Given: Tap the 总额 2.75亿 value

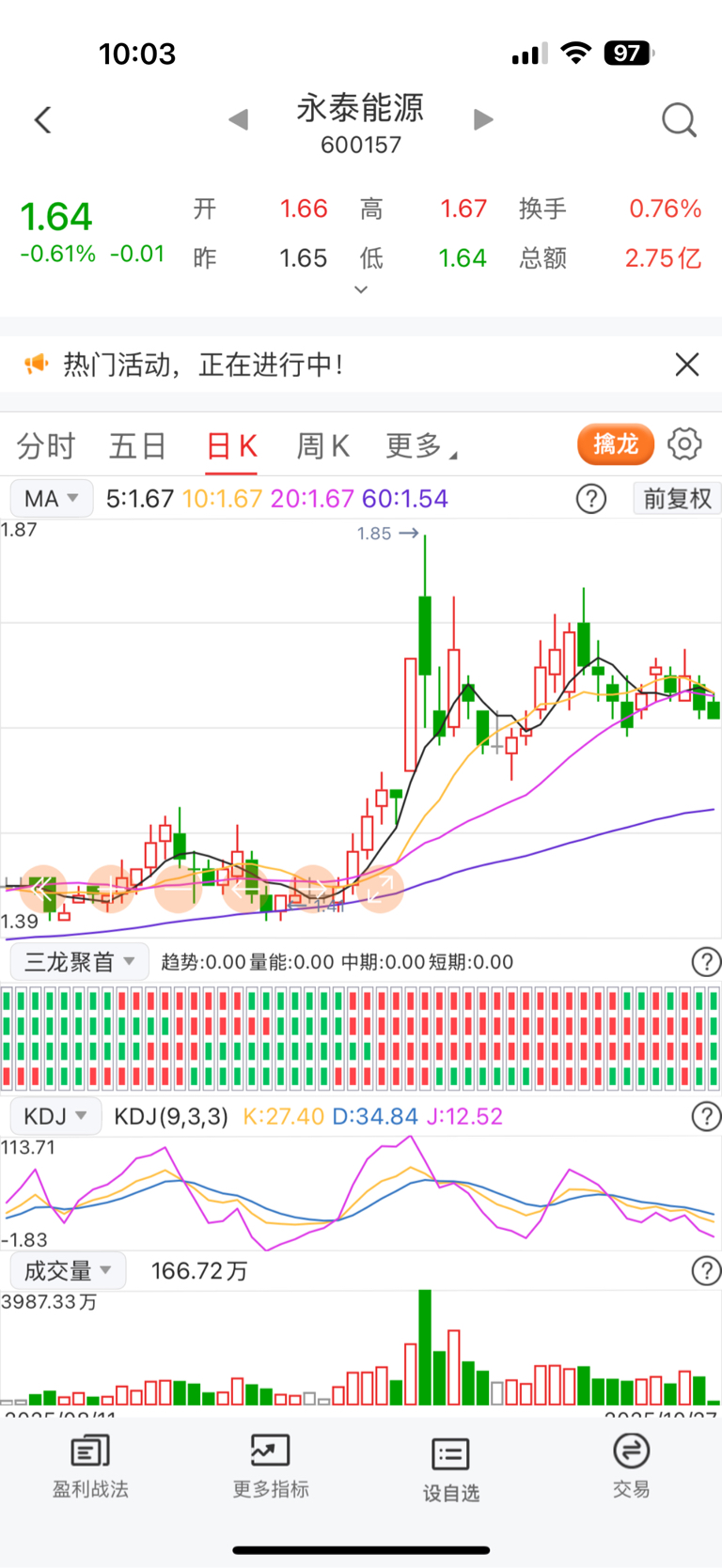Looking at the screenshot, I should pyautogui.click(x=664, y=258).
